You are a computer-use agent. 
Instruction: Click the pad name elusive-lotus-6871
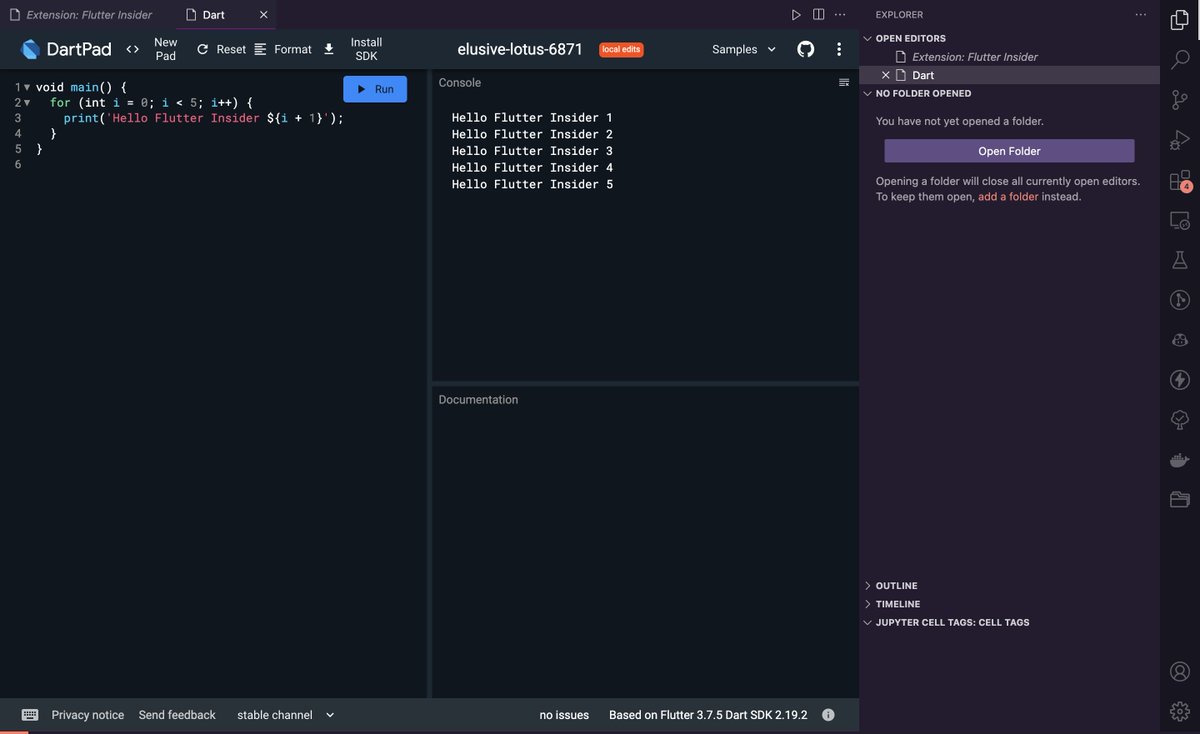[520, 49]
